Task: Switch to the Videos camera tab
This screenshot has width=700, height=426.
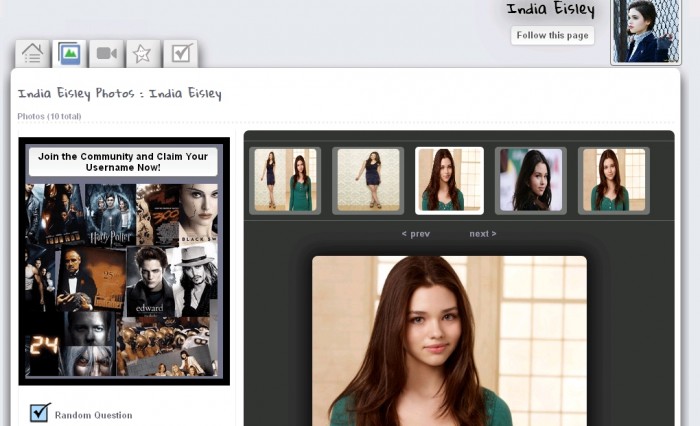Action: 106,54
